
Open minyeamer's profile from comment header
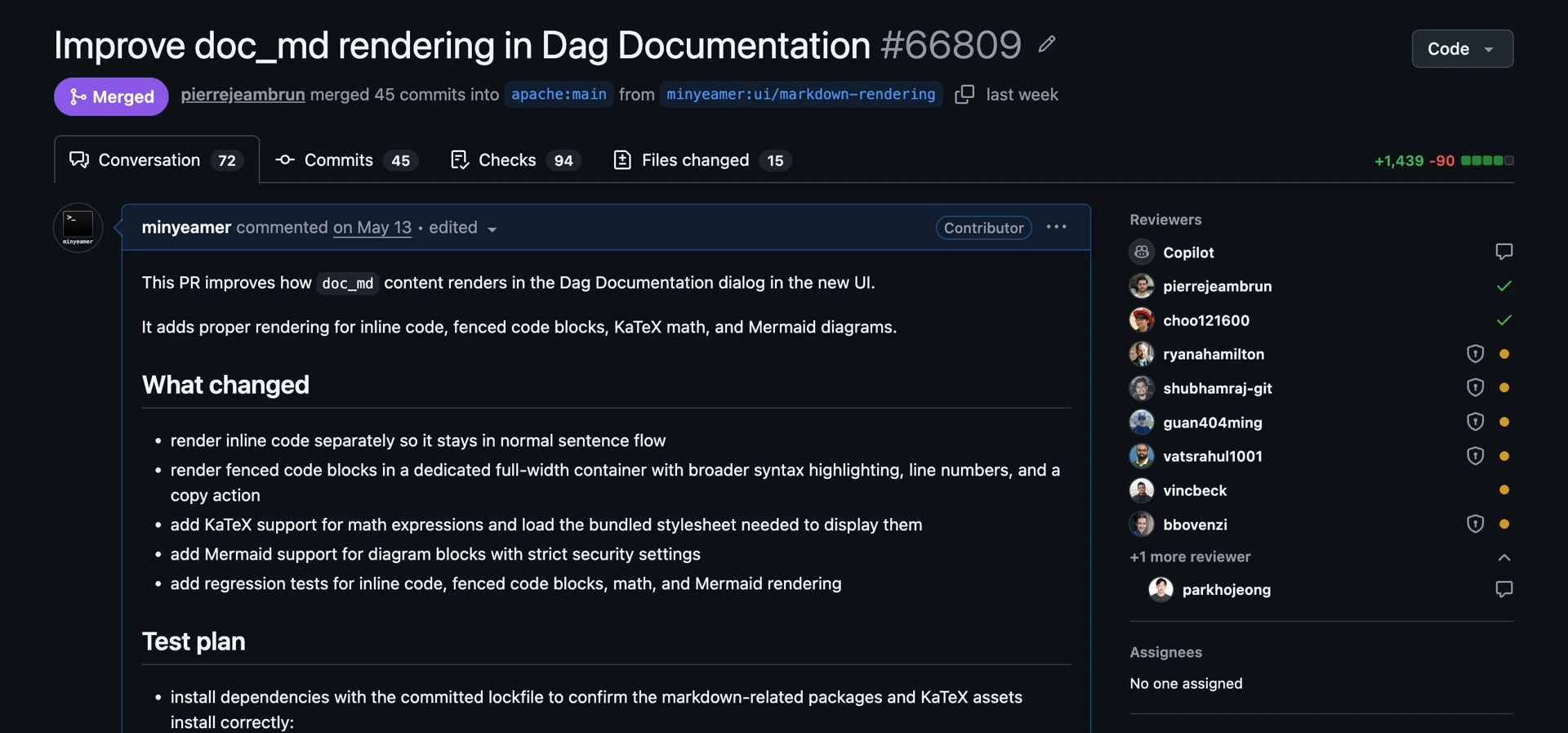click(186, 227)
